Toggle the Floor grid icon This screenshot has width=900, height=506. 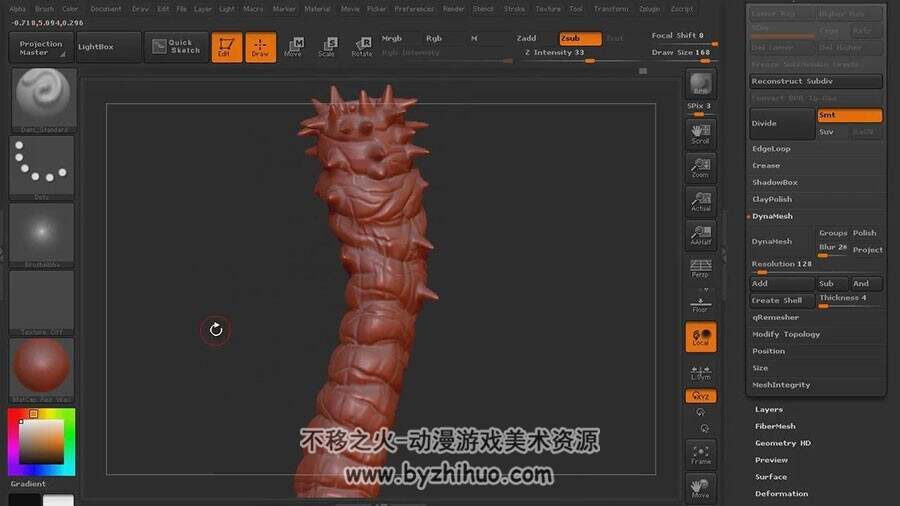click(x=700, y=304)
